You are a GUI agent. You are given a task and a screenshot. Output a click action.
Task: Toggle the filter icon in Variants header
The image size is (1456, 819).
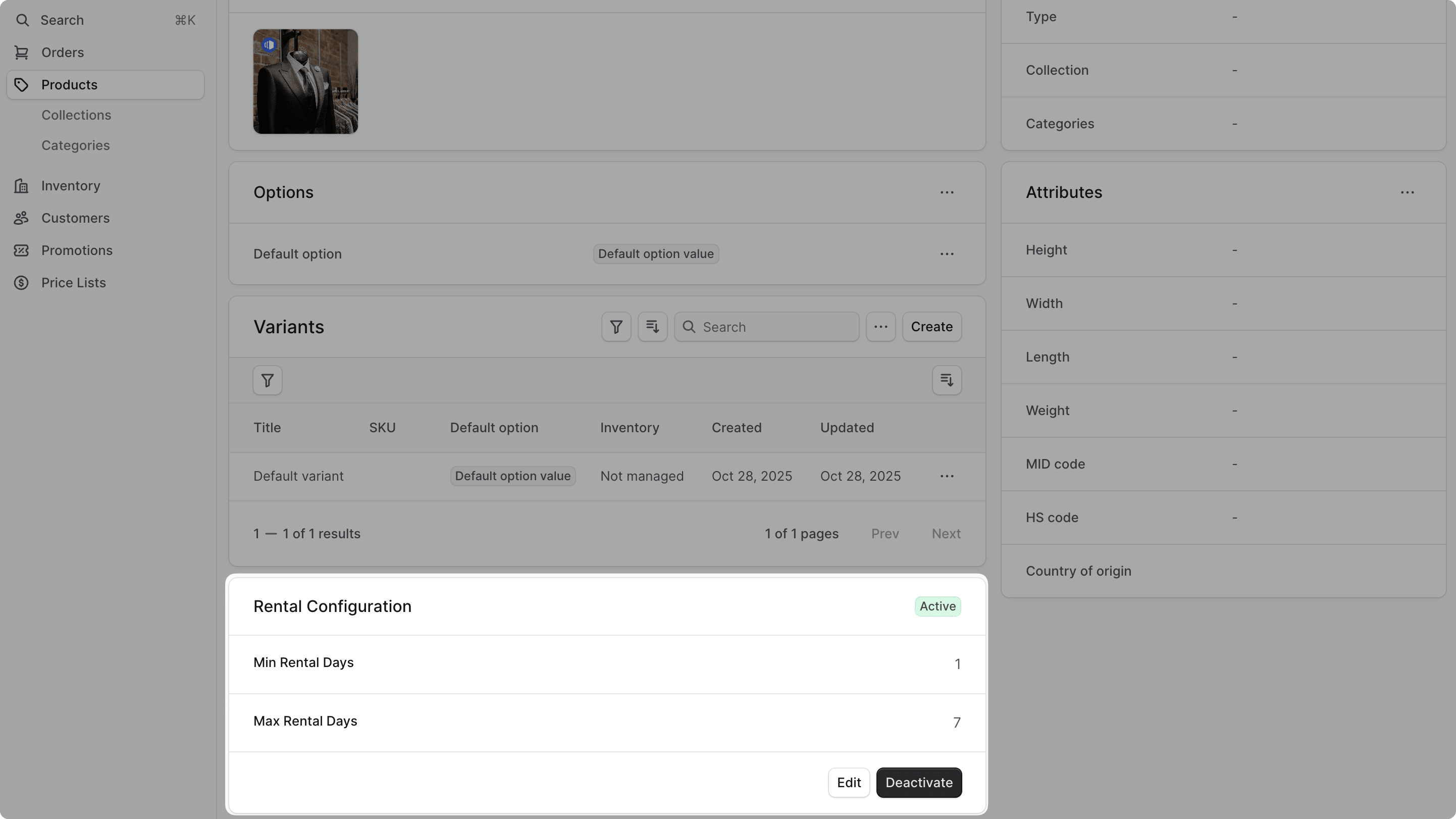(x=615, y=326)
